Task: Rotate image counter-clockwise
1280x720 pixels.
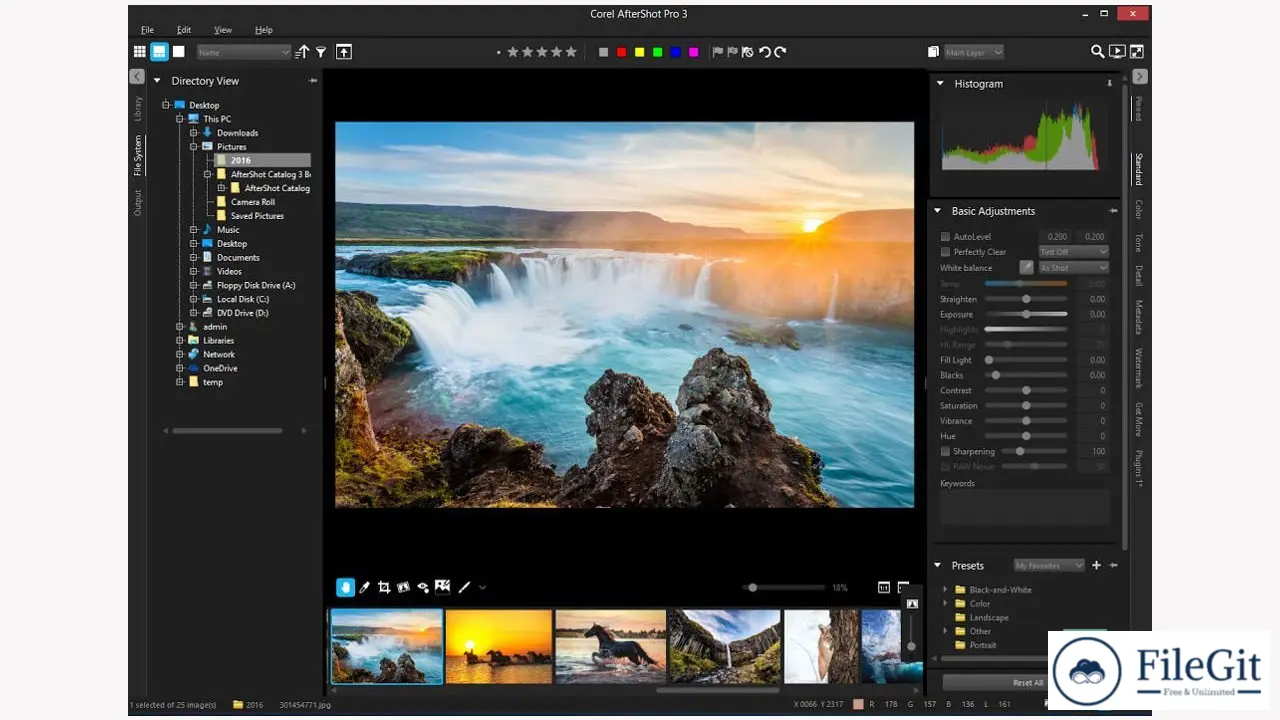Action: (765, 52)
